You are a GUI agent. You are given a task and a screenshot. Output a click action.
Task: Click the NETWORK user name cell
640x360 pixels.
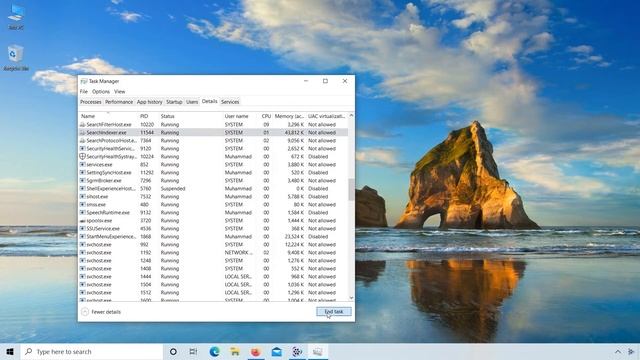238,253
